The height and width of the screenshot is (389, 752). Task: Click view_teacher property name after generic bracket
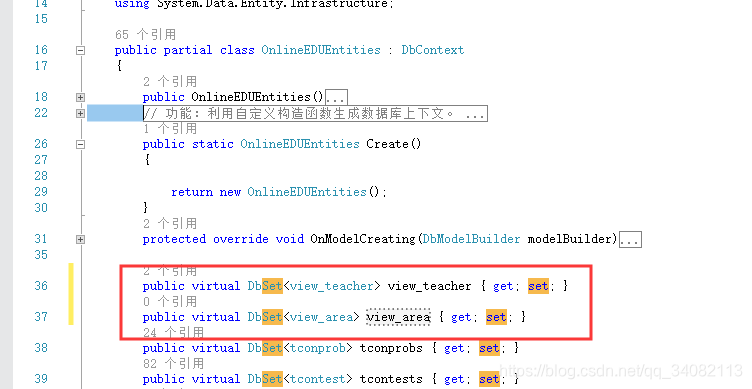[429, 286]
